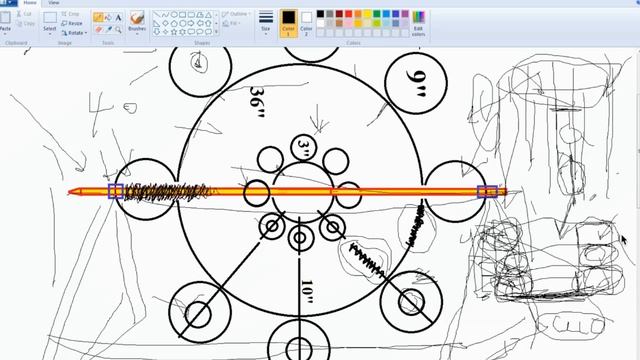Choose the Line shape
The image size is (640, 360).
click(x=156, y=14)
